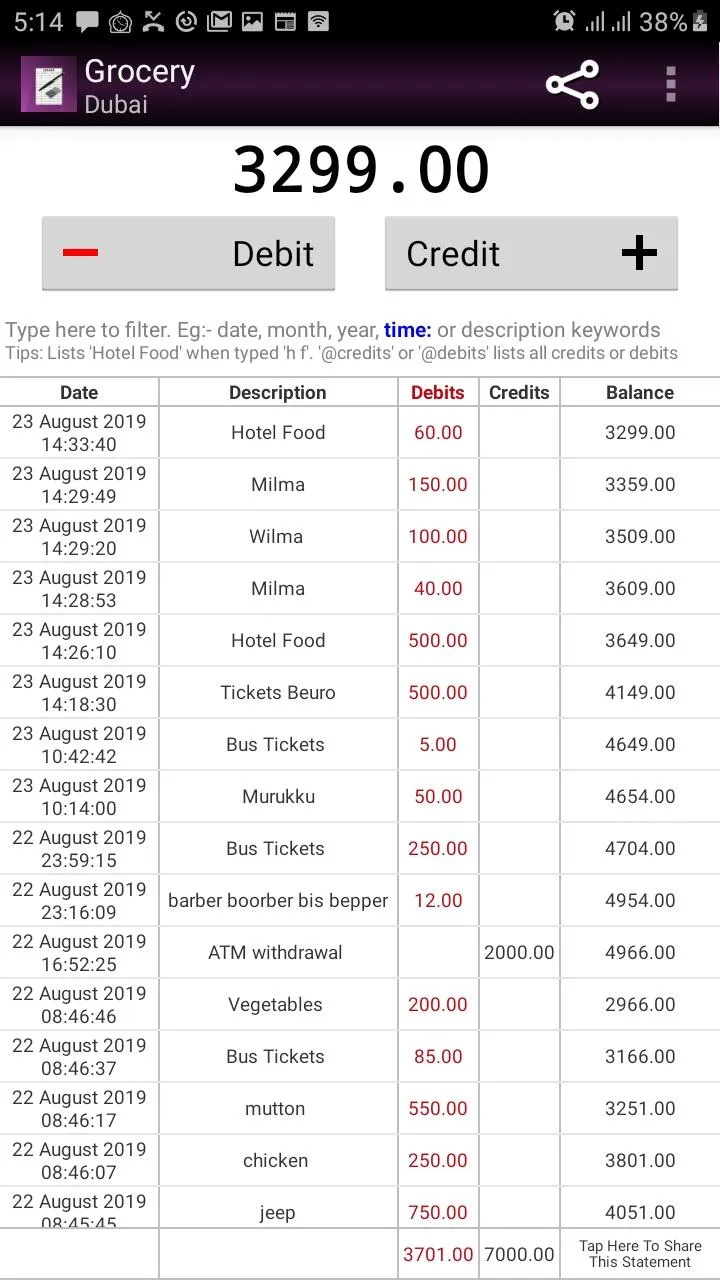Viewport: 720px width, 1280px height.
Task: Tap the Credit button
Action: tap(531, 253)
